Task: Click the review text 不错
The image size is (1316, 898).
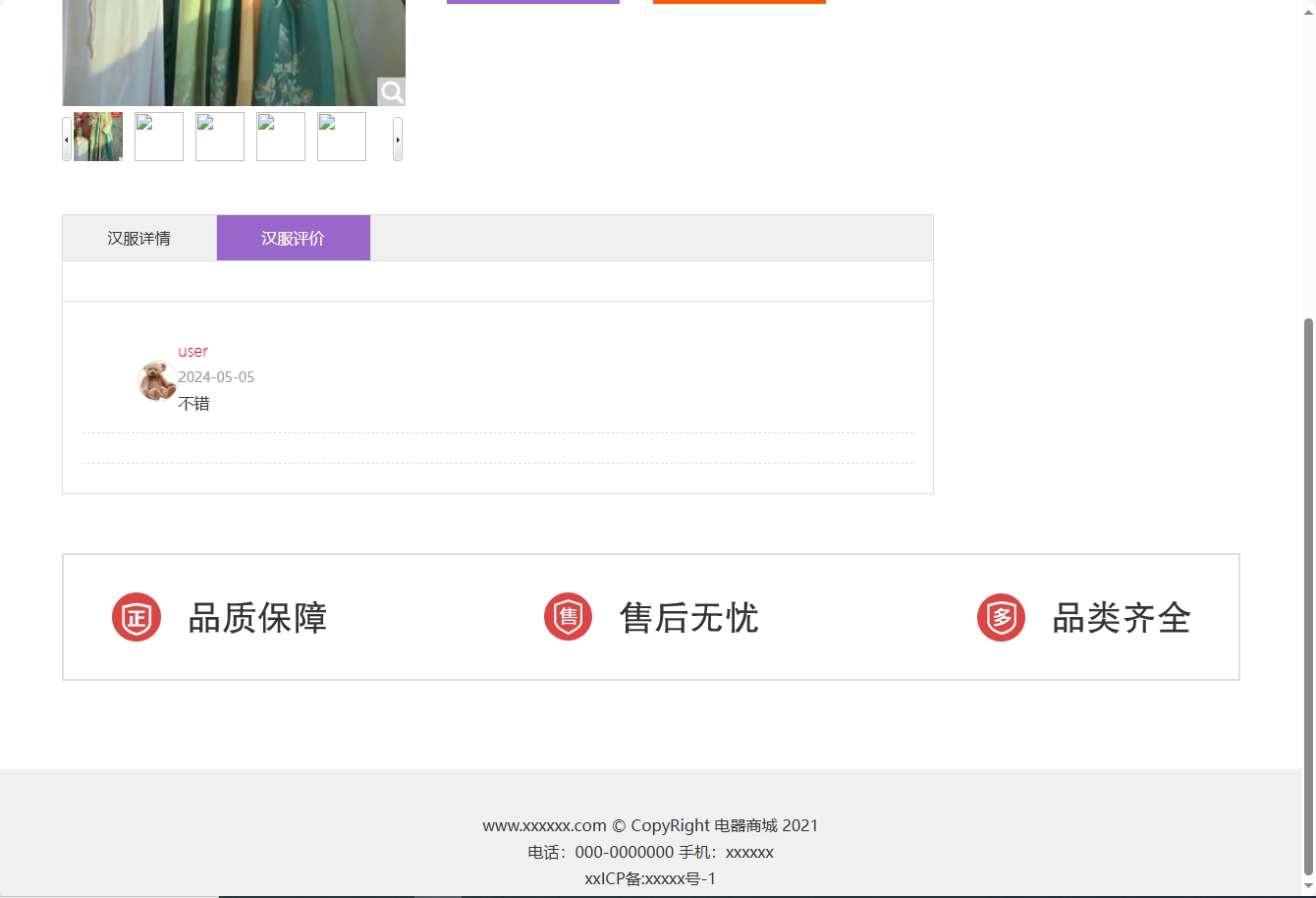Action: (192, 403)
